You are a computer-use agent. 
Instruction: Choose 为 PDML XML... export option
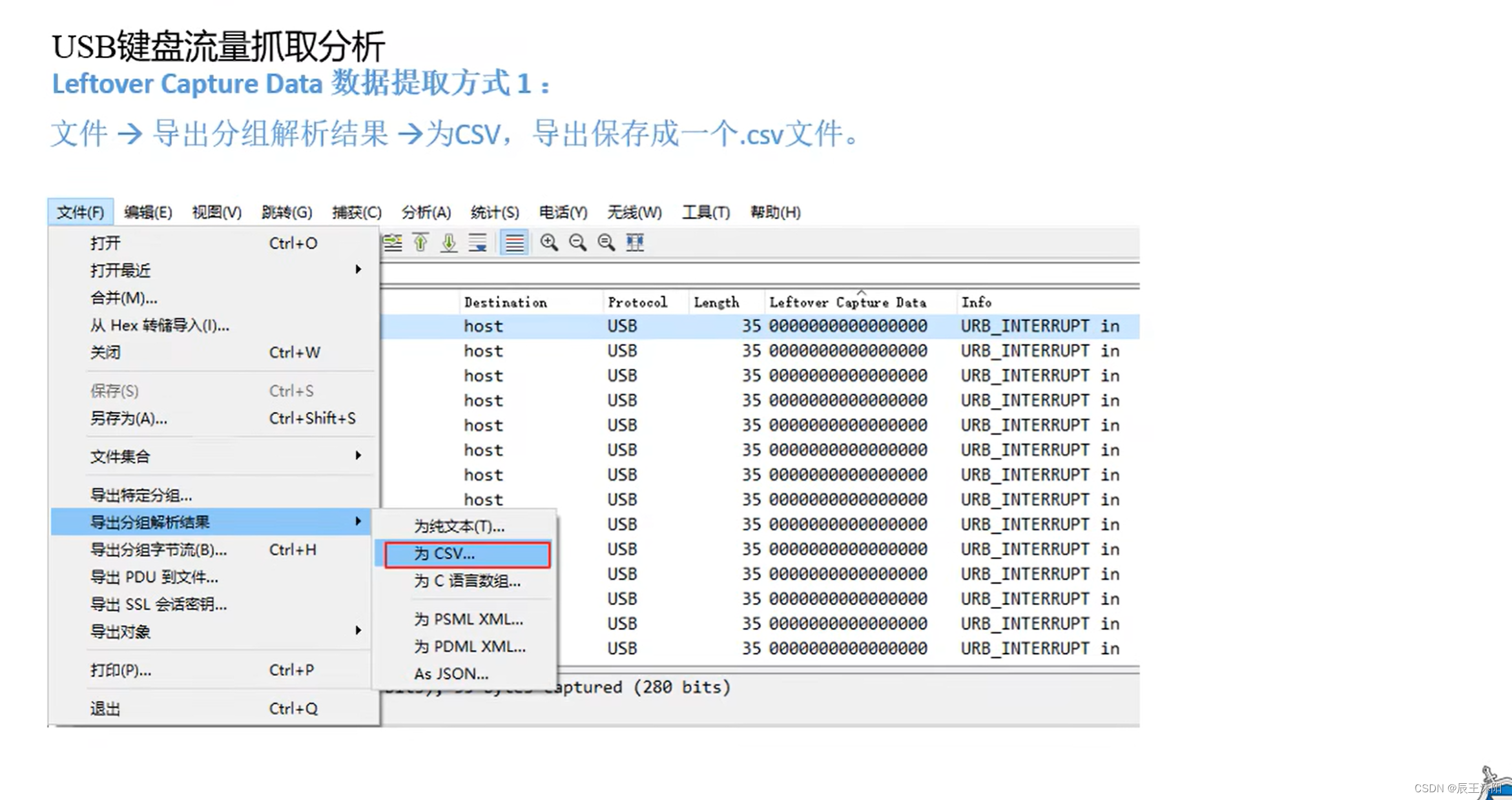(464, 646)
